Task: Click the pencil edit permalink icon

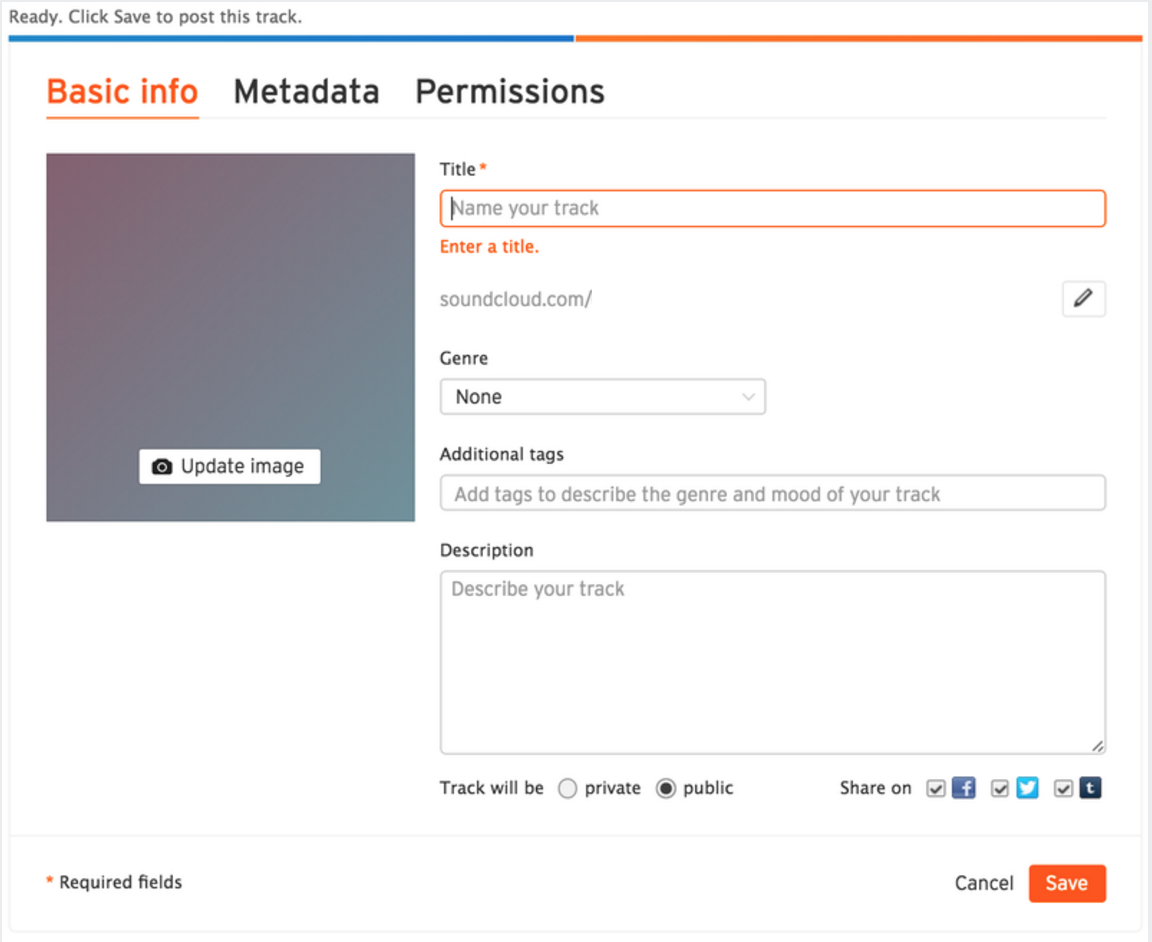Action: coord(1083,299)
